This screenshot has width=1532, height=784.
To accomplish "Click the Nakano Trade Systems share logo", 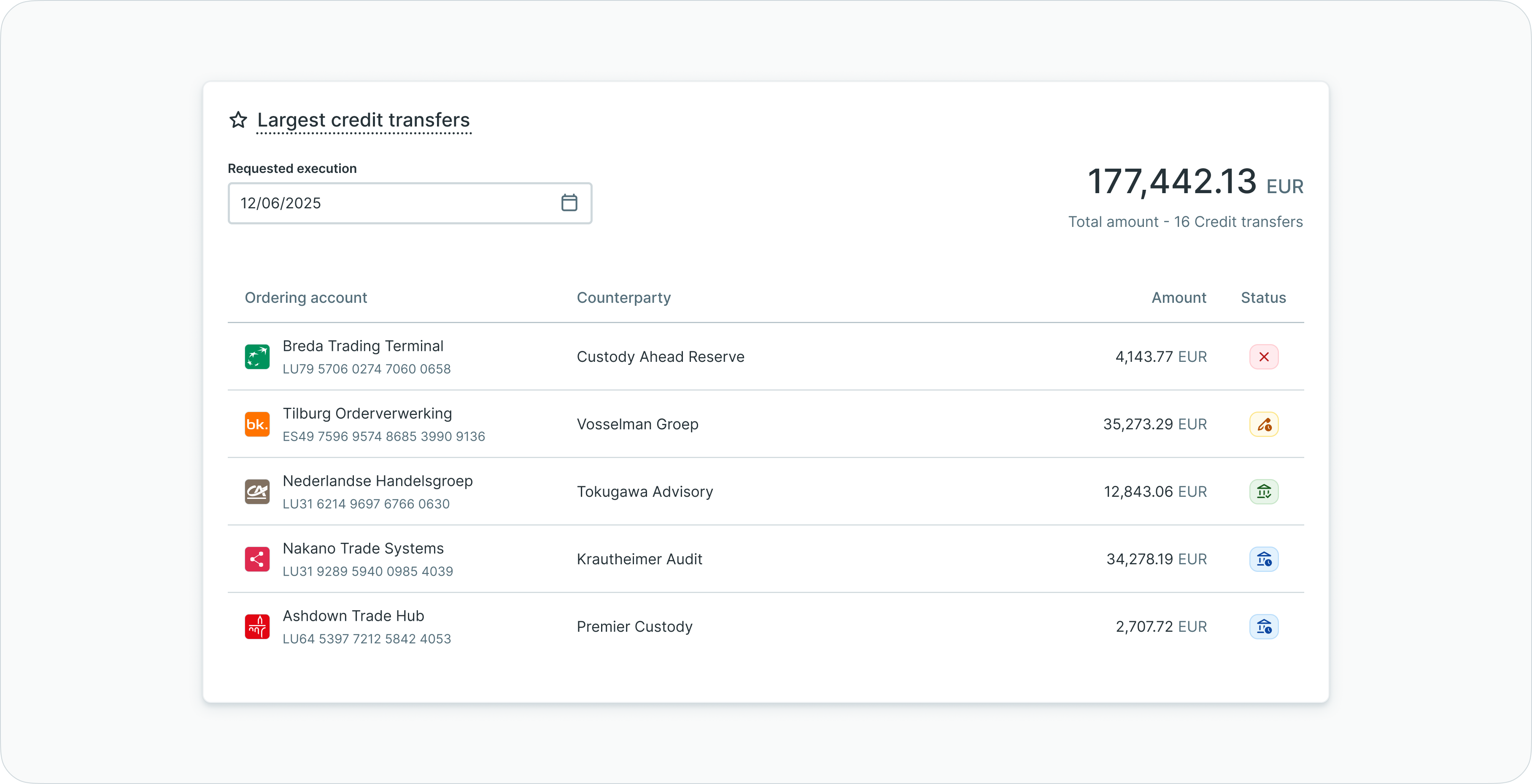I will [x=257, y=559].
